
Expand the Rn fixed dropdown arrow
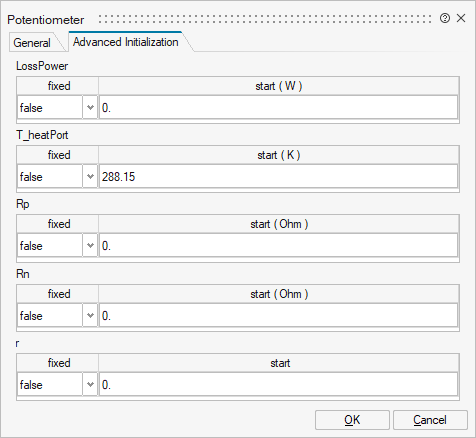click(90, 315)
